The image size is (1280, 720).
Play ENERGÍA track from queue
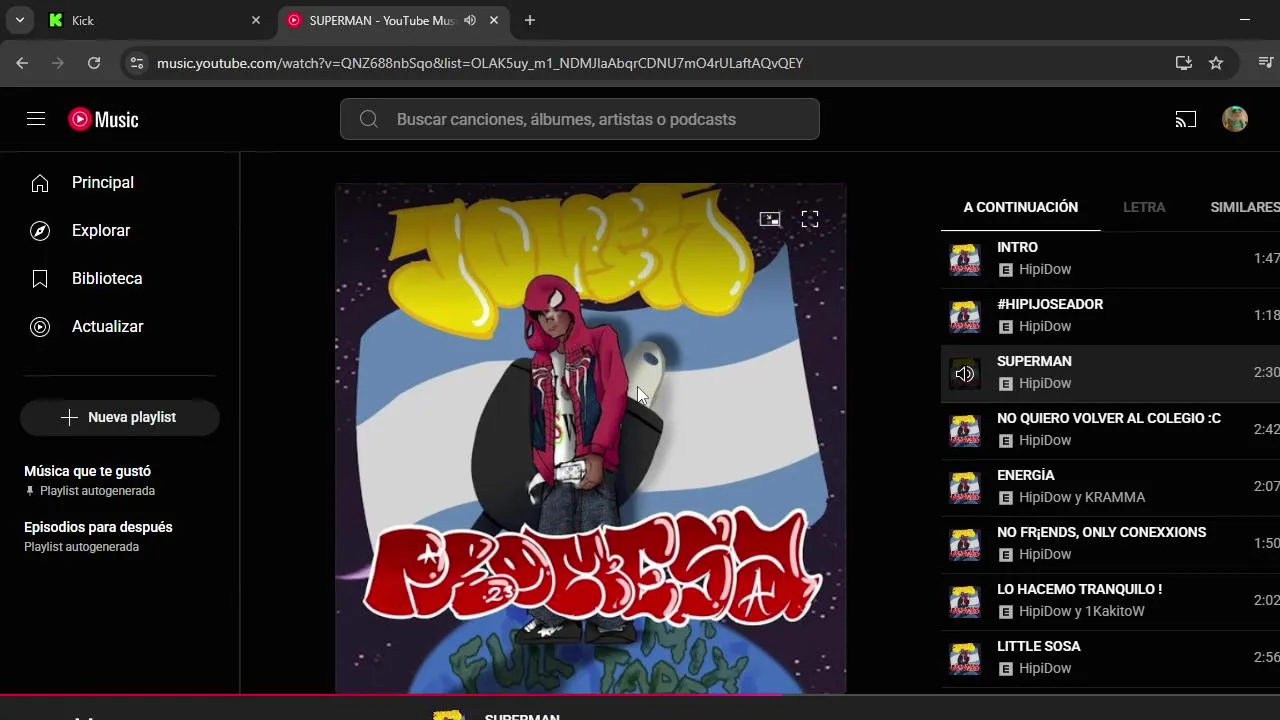coord(1110,487)
